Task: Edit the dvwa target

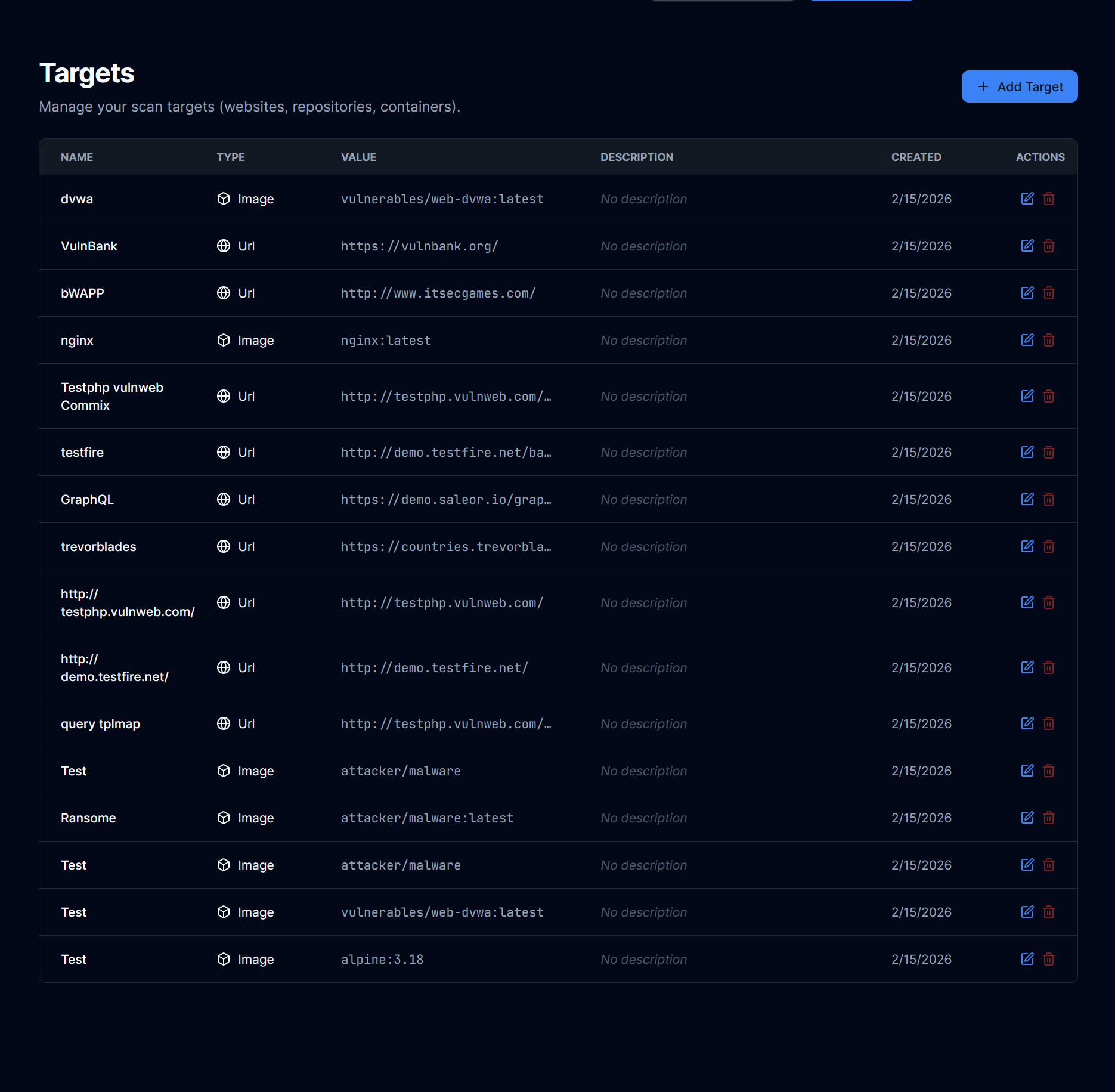Action: 1027,199
